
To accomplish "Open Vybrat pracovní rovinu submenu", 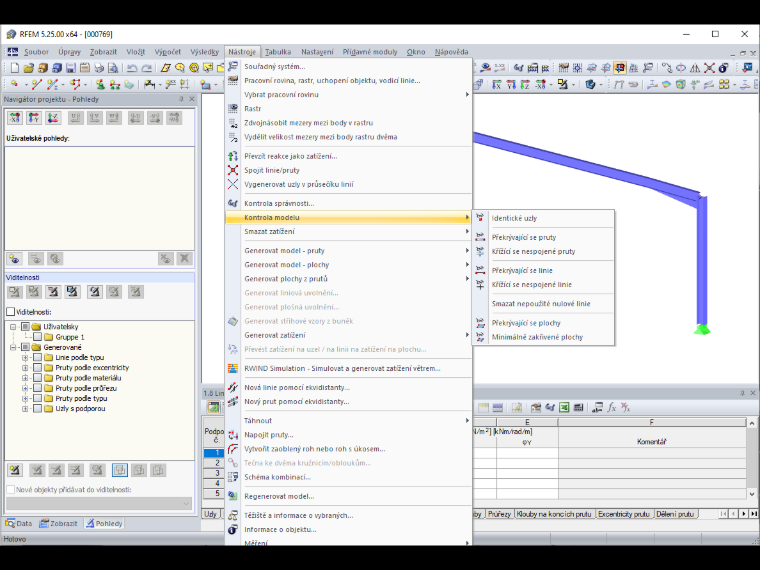I will tap(348, 95).
